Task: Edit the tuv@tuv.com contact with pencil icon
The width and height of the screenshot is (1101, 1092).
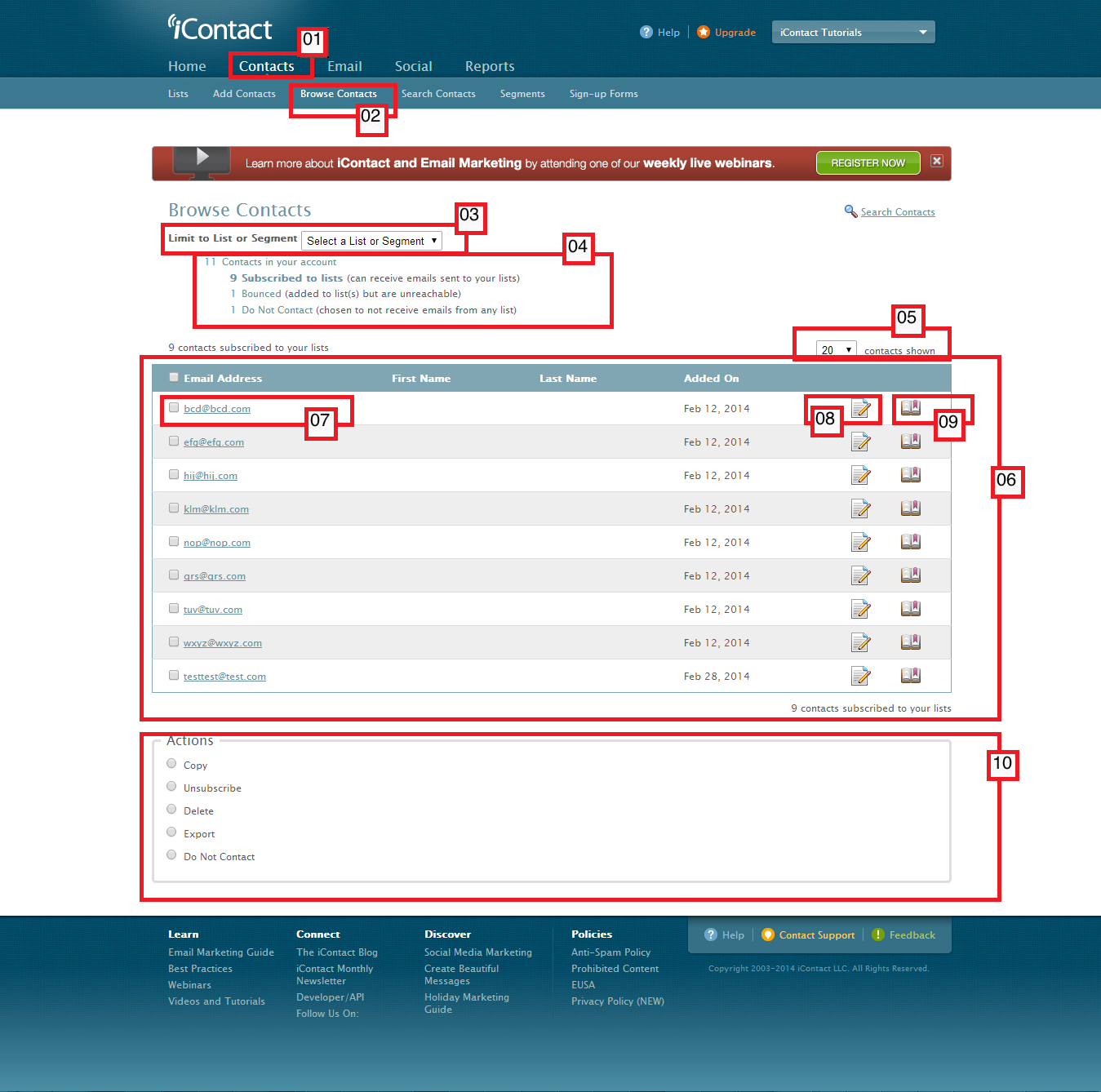Action: [860, 609]
